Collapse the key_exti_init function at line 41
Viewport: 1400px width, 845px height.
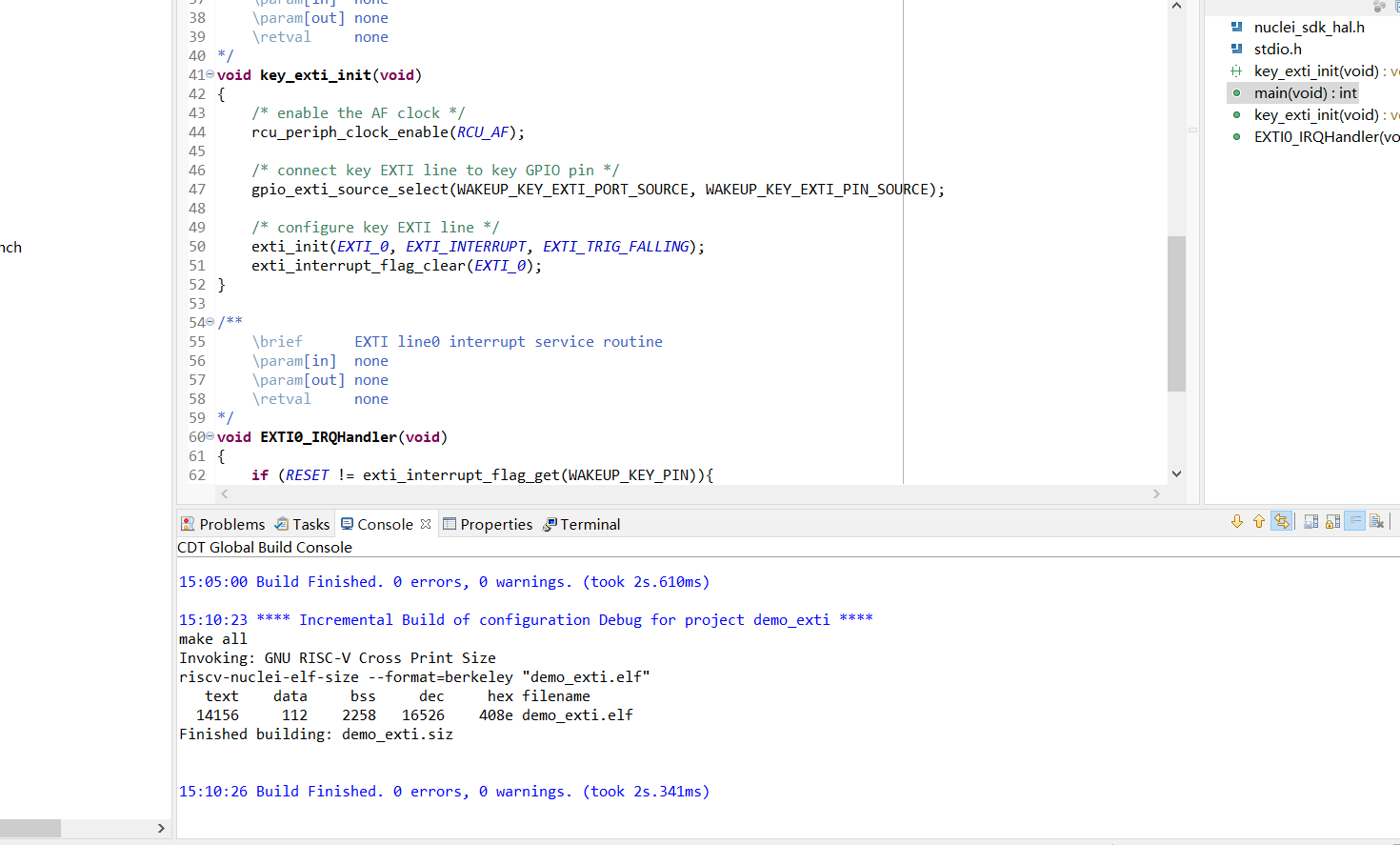210,74
